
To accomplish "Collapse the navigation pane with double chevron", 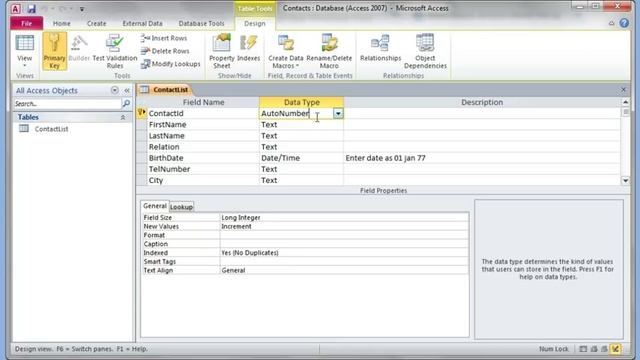I will pos(127,91).
